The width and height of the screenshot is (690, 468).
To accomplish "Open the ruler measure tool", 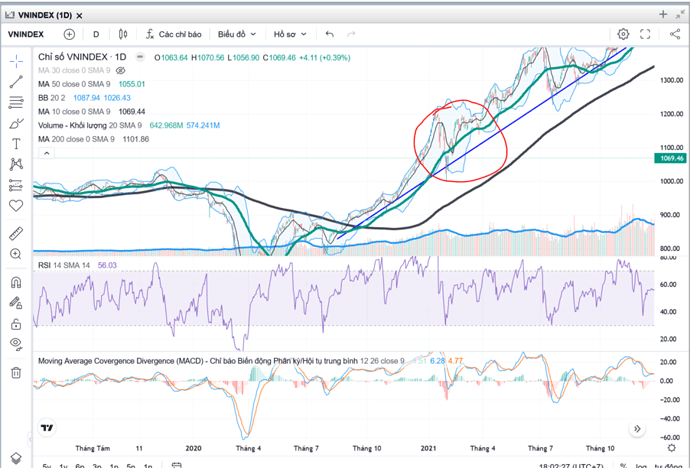I will click(16, 233).
